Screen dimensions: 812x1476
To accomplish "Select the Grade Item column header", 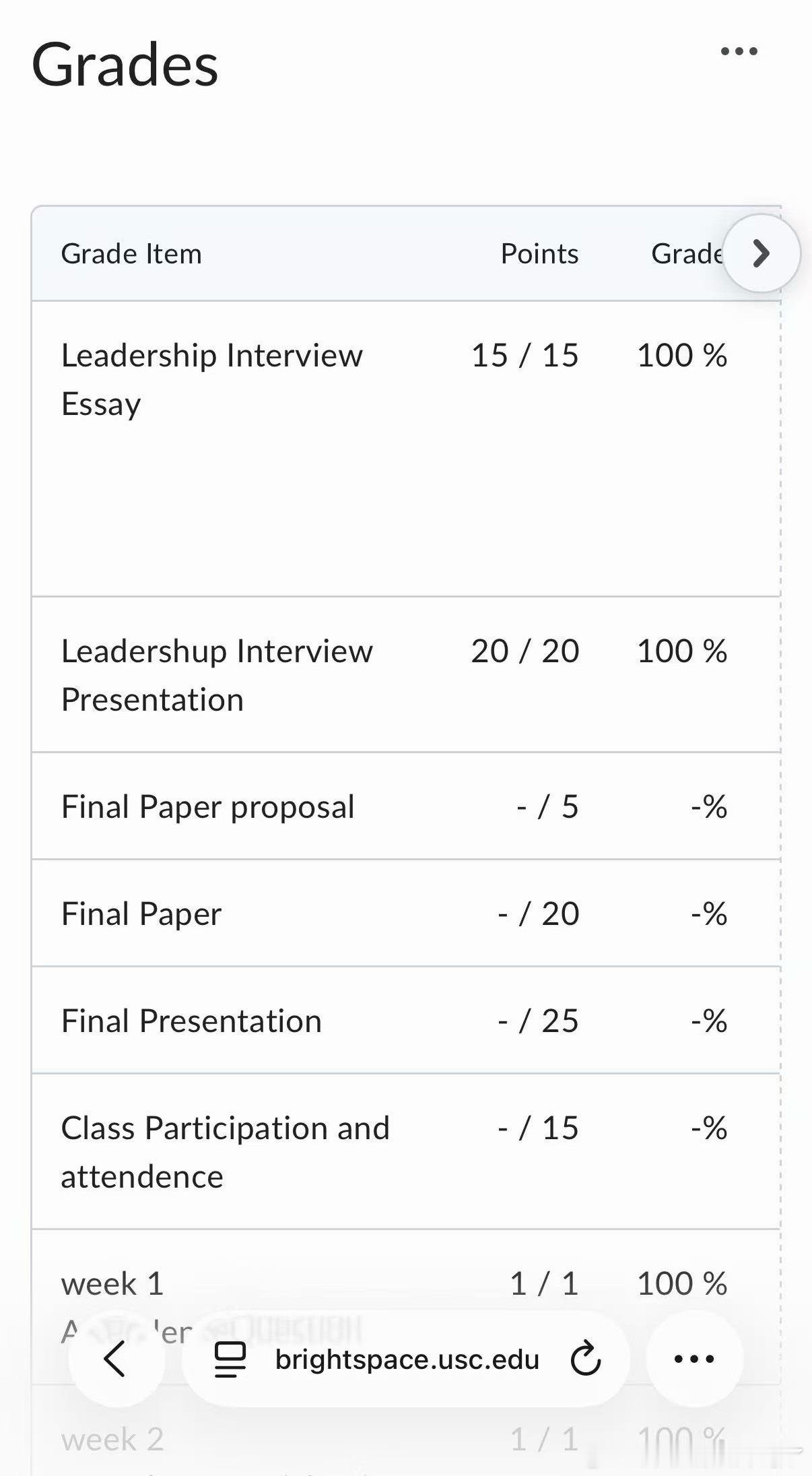I will tap(131, 254).
